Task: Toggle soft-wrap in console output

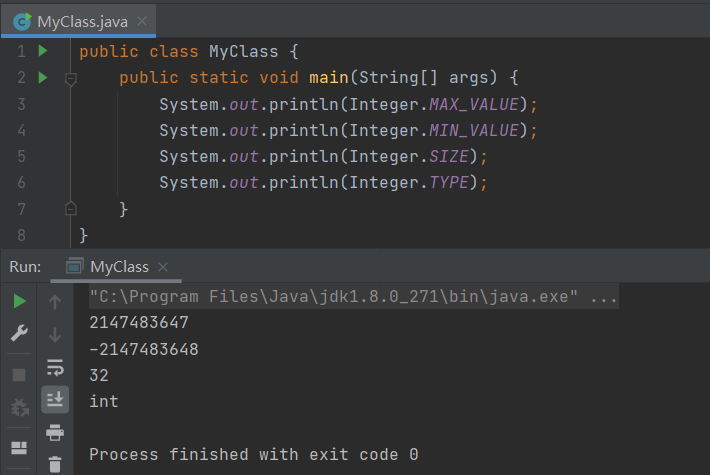Action: [x=55, y=368]
